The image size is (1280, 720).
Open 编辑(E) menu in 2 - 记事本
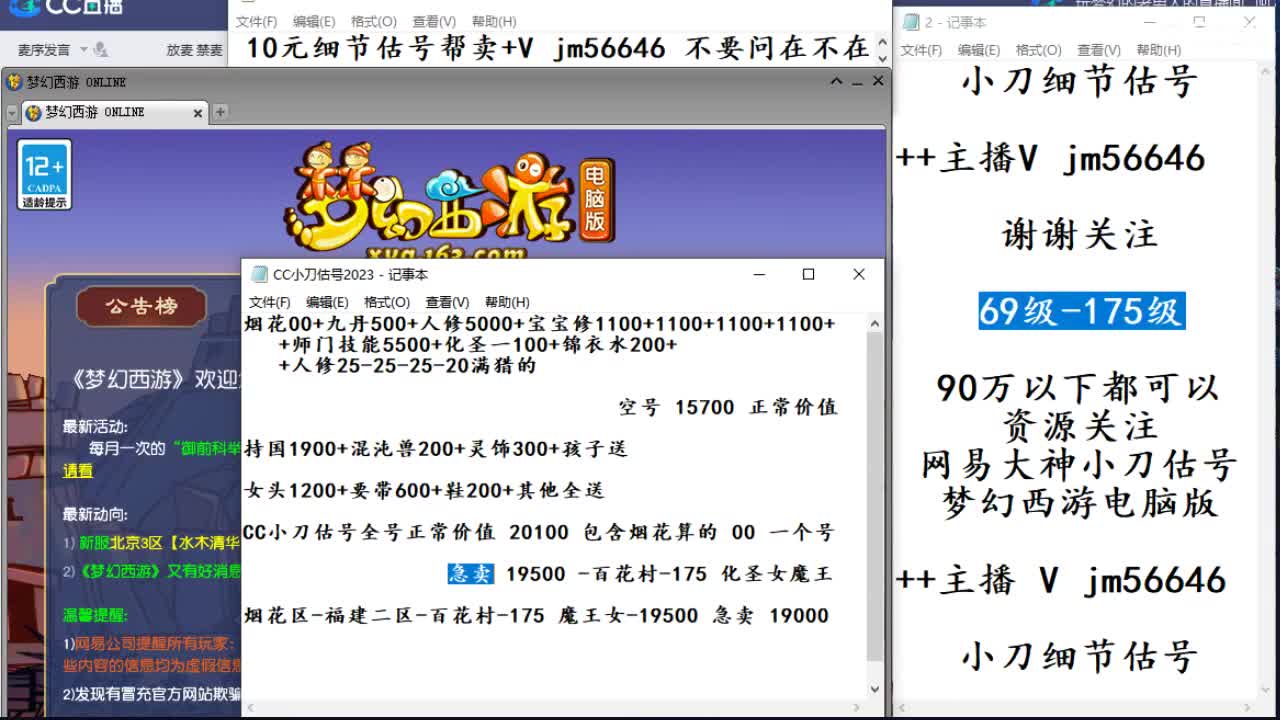coord(978,50)
